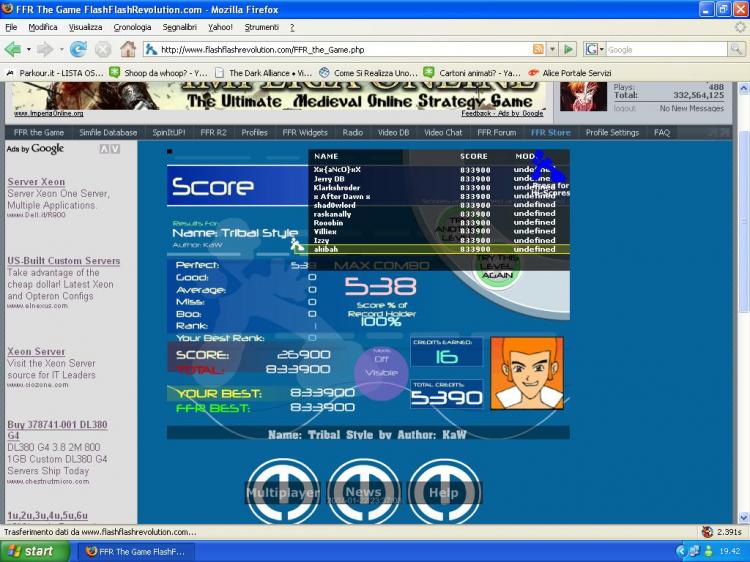Open the Shoop da whoop? bookmark
Image resolution: width=750 pixels, height=562 pixels.
[159, 73]
